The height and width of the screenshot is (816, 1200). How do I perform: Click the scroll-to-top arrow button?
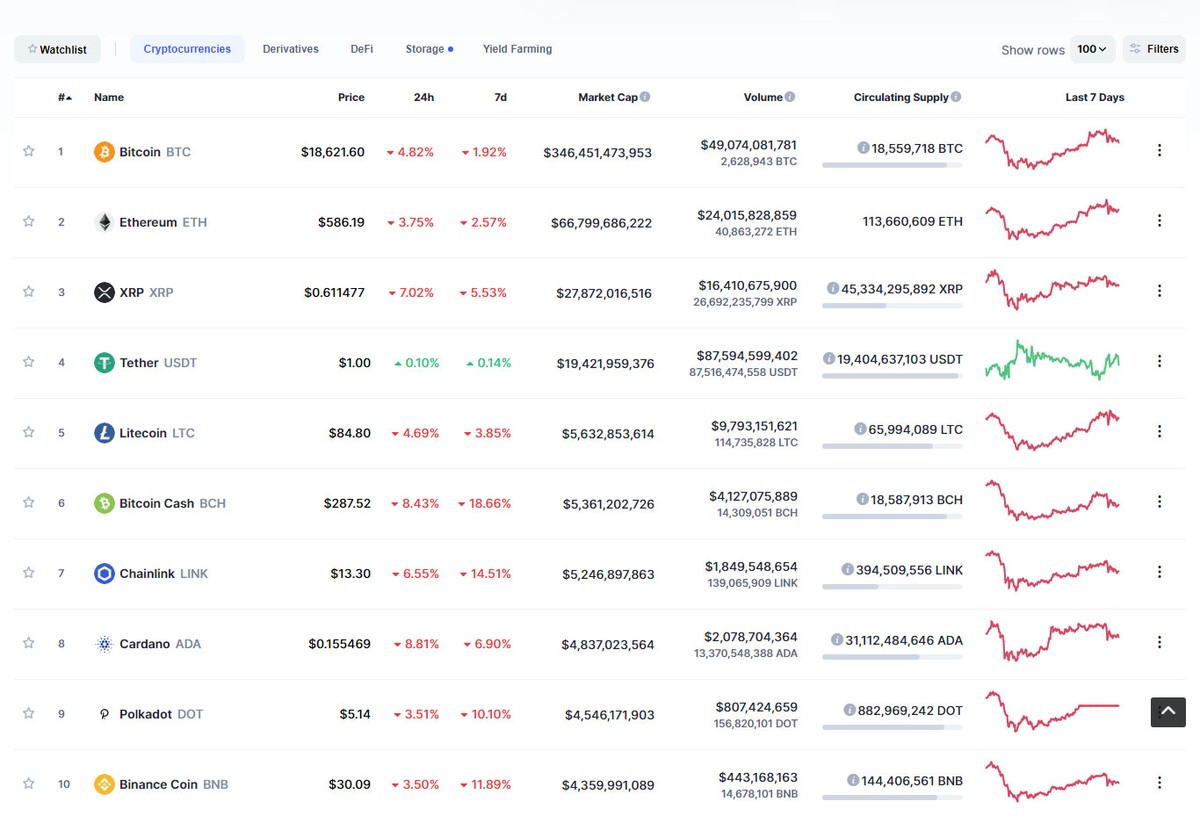[1168, 712]
